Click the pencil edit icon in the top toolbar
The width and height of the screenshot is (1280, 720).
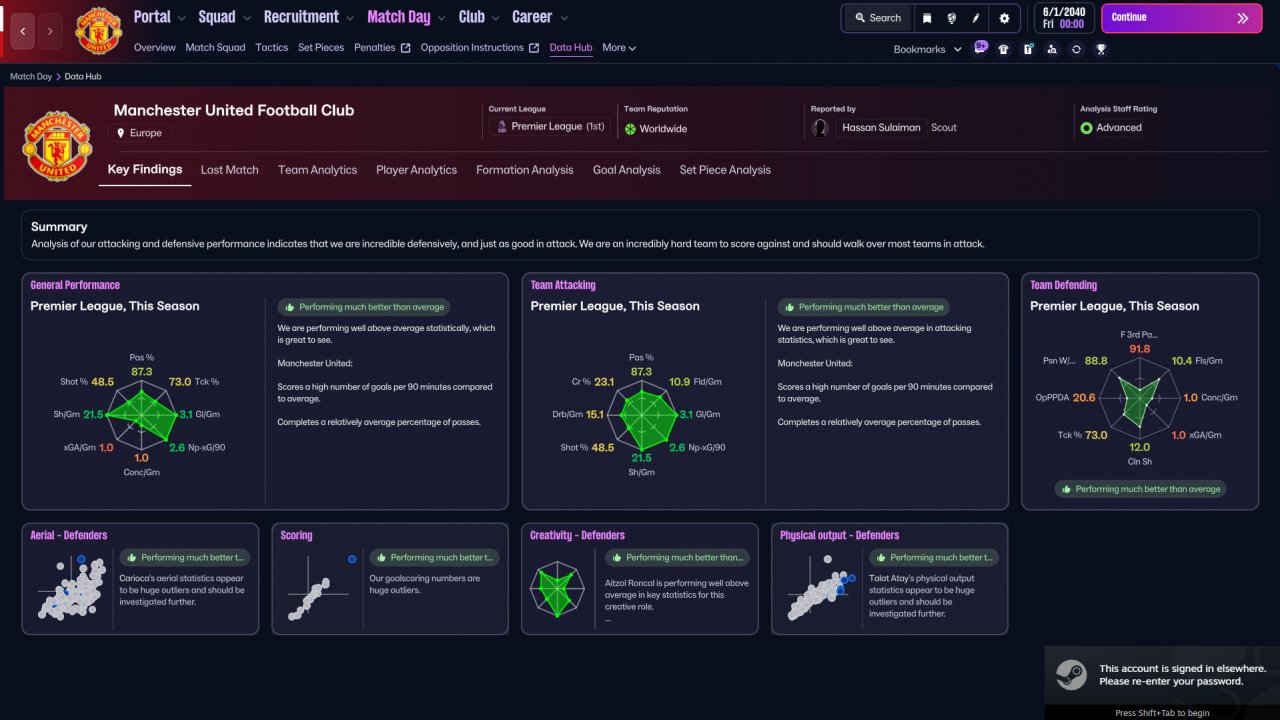point(977,18)
